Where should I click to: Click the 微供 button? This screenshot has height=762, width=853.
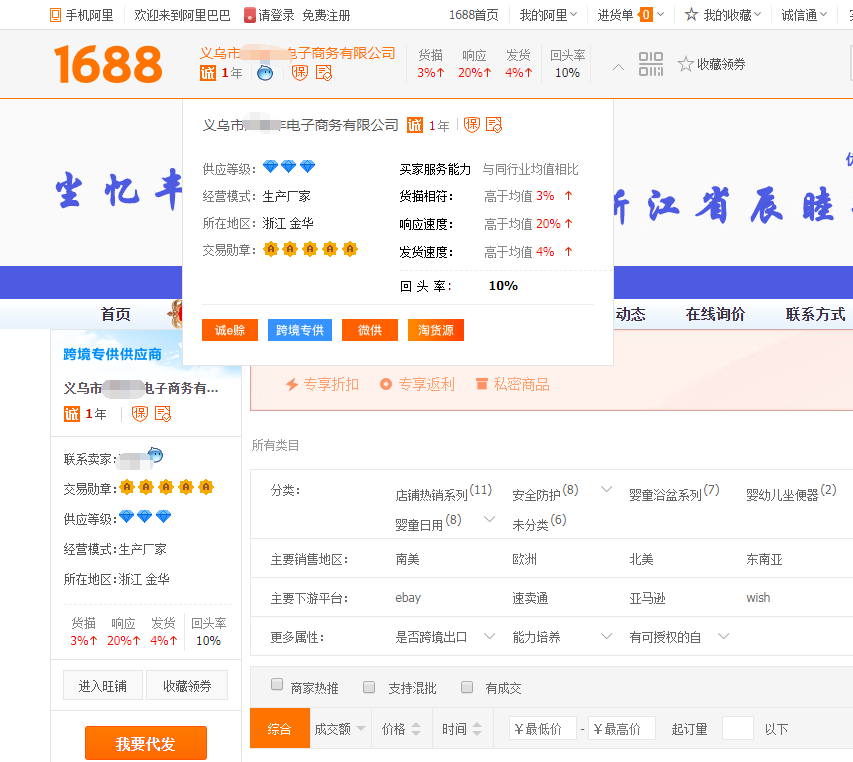click(370, 330)
